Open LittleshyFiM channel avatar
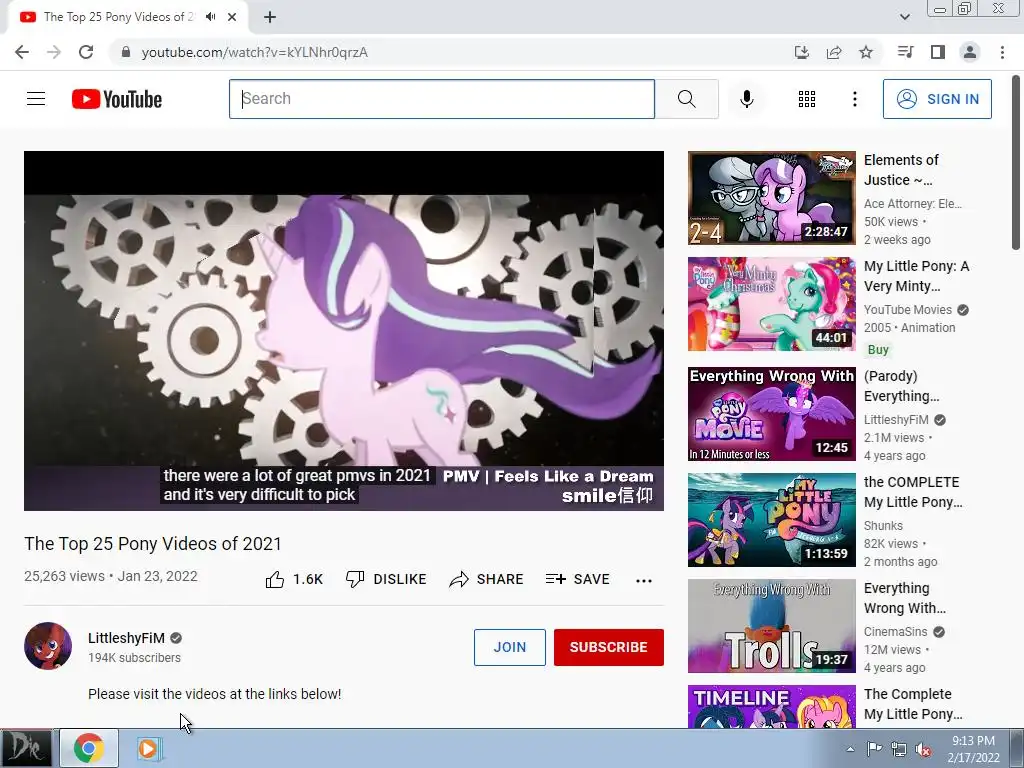Image resolution: width=1024 pixels, height=768 pixels. tap(48, 646)
